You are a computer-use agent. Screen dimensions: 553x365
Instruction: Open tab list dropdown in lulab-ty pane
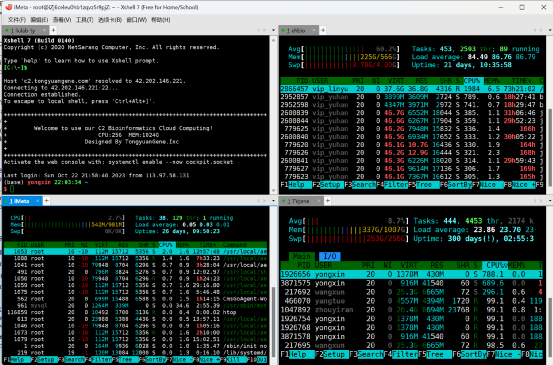[273, 30]
